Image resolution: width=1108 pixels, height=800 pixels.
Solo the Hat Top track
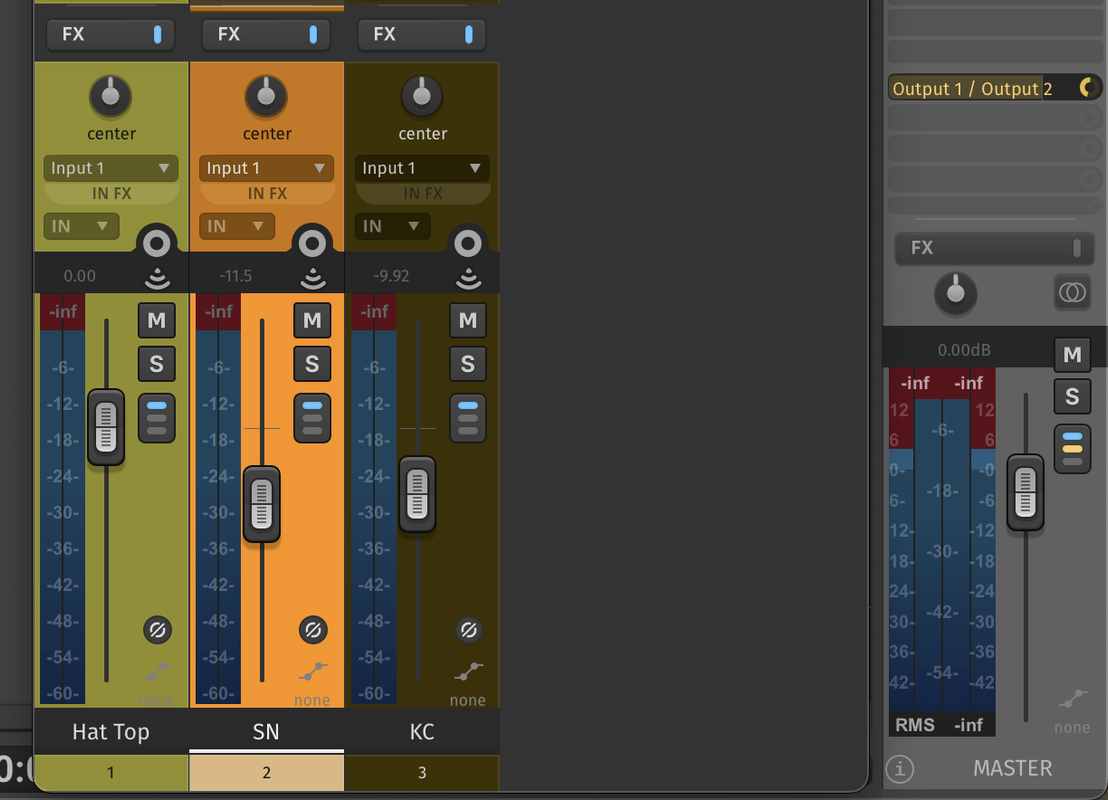(x=157, y=364)
